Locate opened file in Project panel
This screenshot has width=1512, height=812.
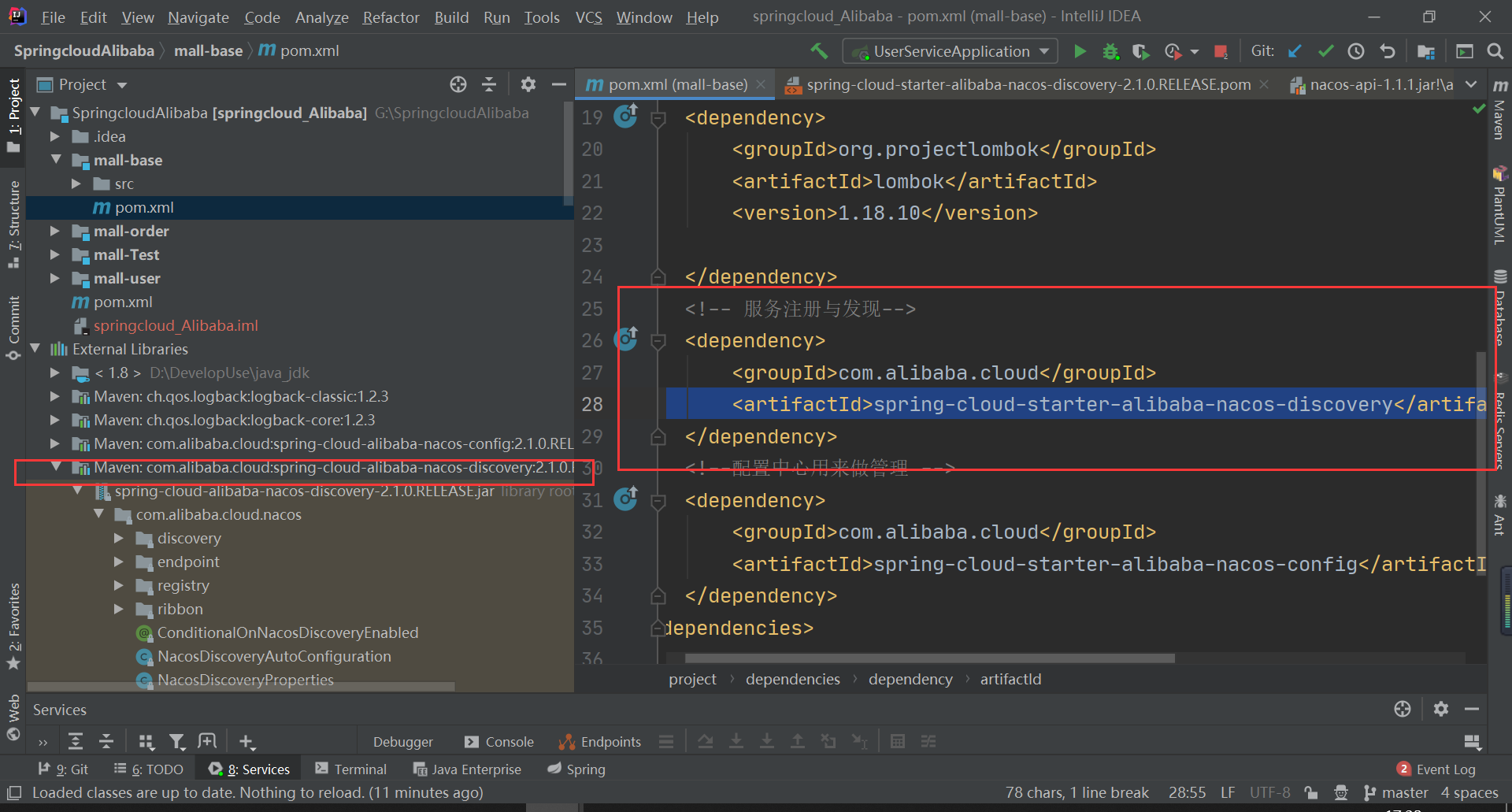tap(458, 84)
